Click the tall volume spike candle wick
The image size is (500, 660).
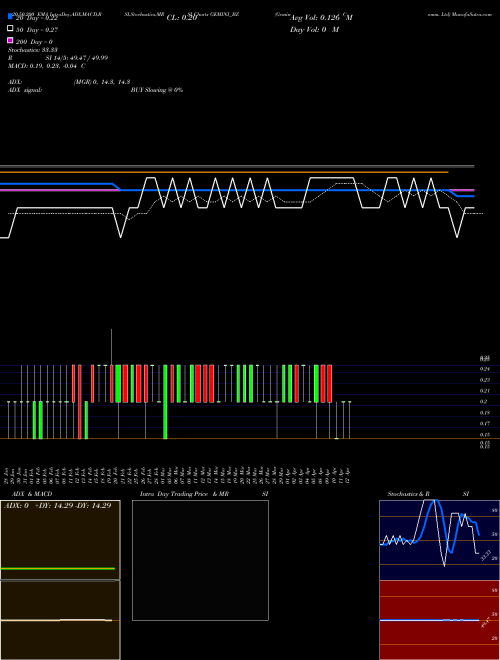point(112,347)
